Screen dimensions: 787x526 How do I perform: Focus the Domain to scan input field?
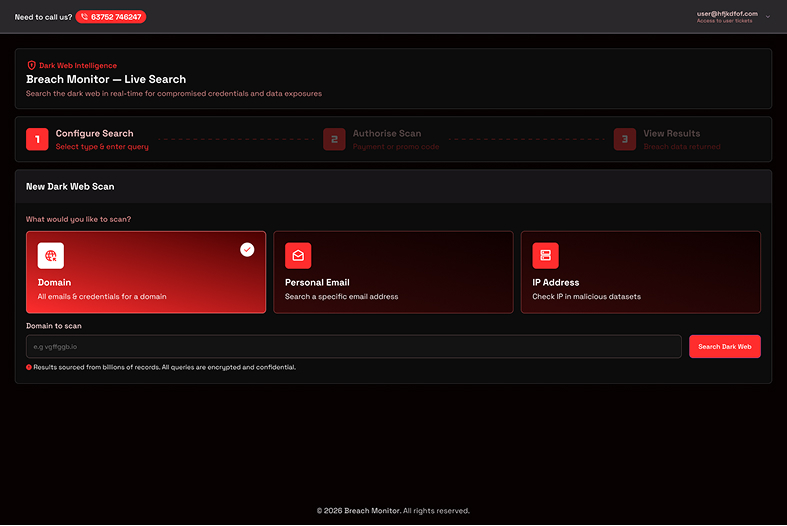354,346
